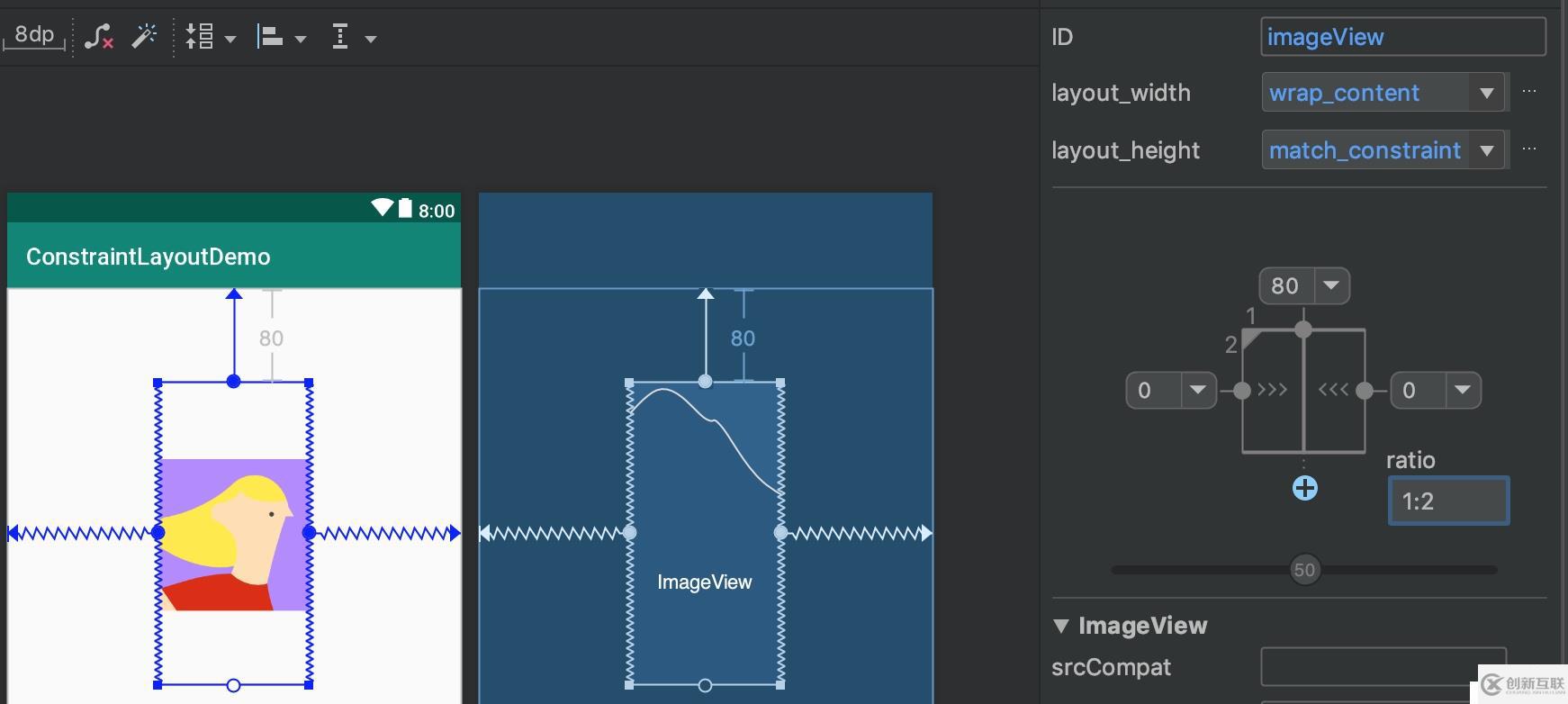Click the Infer Constraints magic wand
The height and width of the screenshot is (704, 1568).
(x=144, y=36)
